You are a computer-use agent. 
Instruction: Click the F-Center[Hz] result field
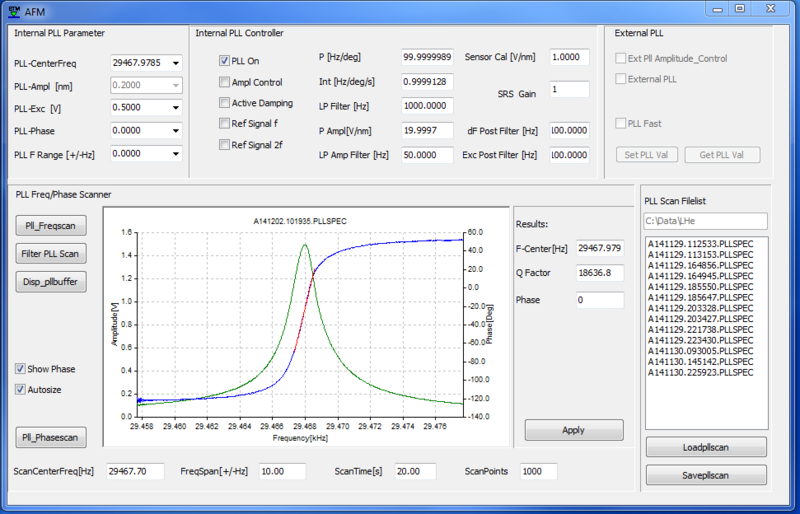600,249
